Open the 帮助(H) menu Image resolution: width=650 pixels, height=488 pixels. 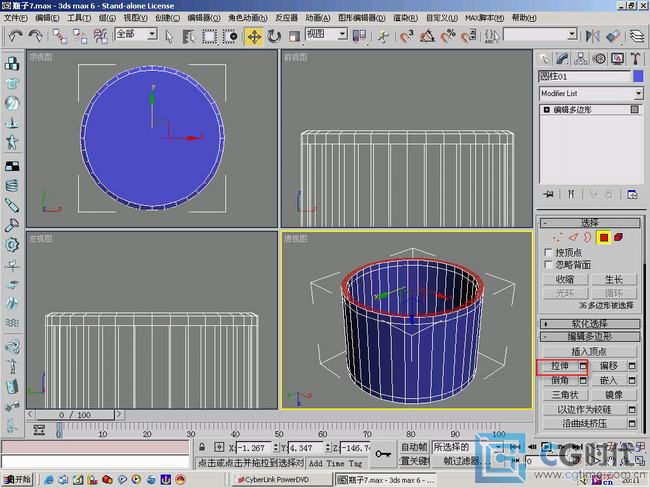click(524, 18)
